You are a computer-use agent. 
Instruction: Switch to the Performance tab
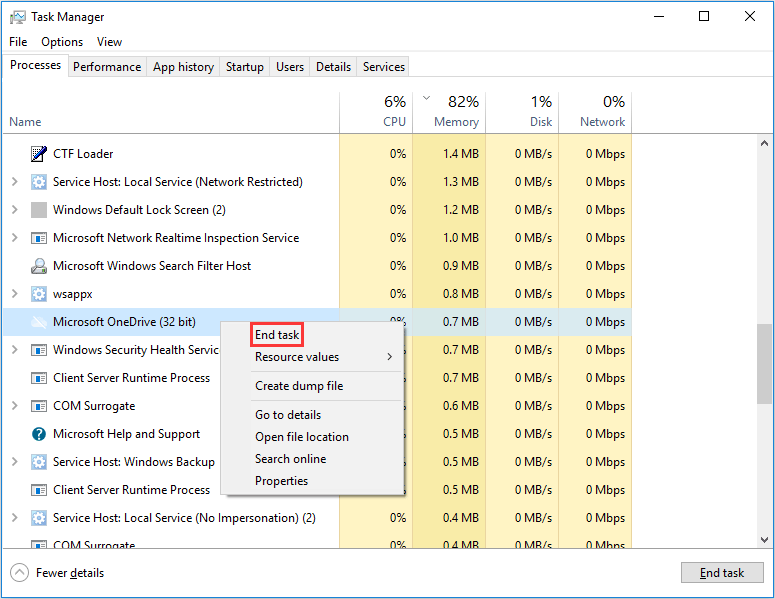click(x=107, y=67)
